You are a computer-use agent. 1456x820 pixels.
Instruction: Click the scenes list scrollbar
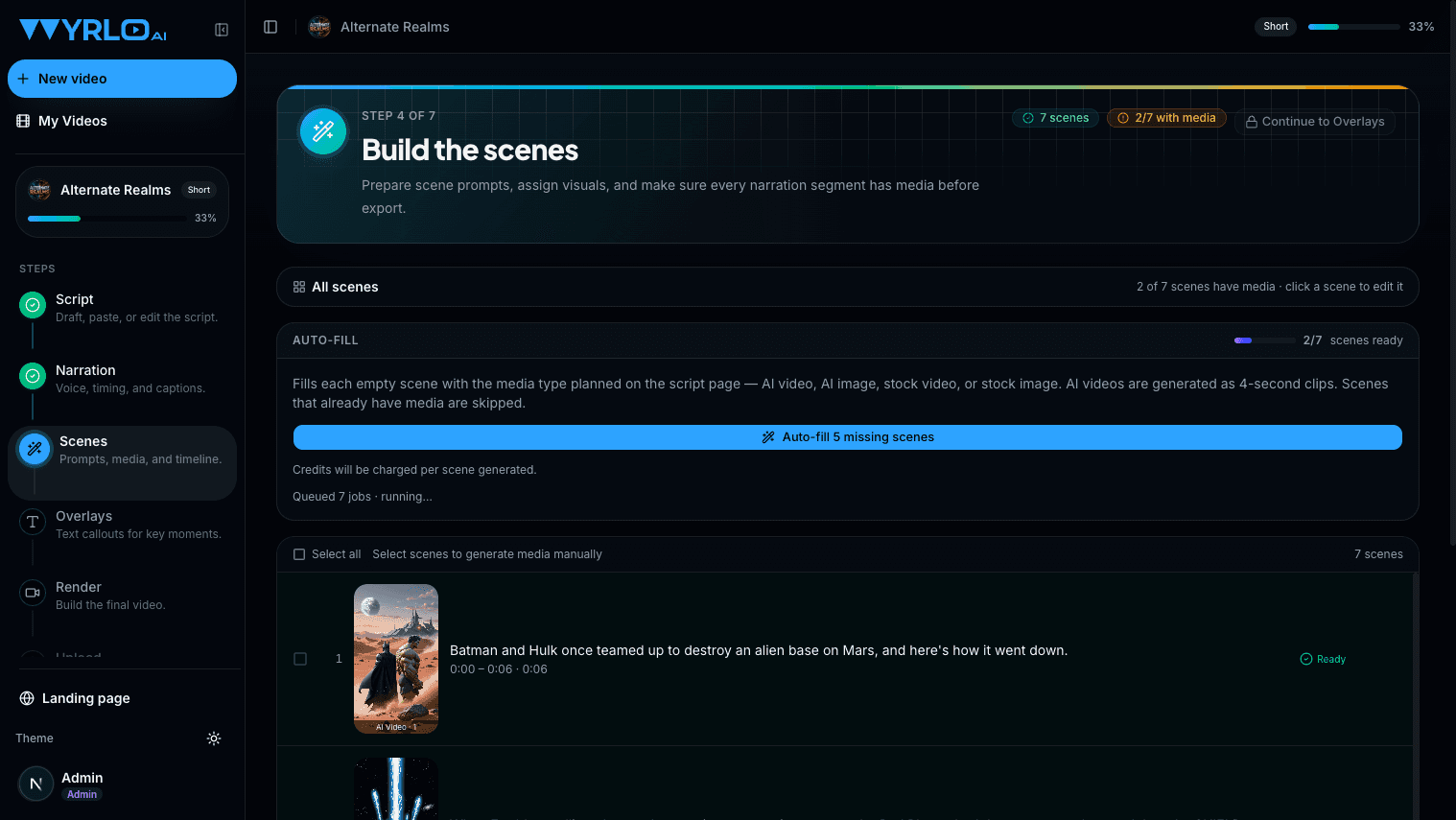pyautogui.click(x=1415, y=695)
